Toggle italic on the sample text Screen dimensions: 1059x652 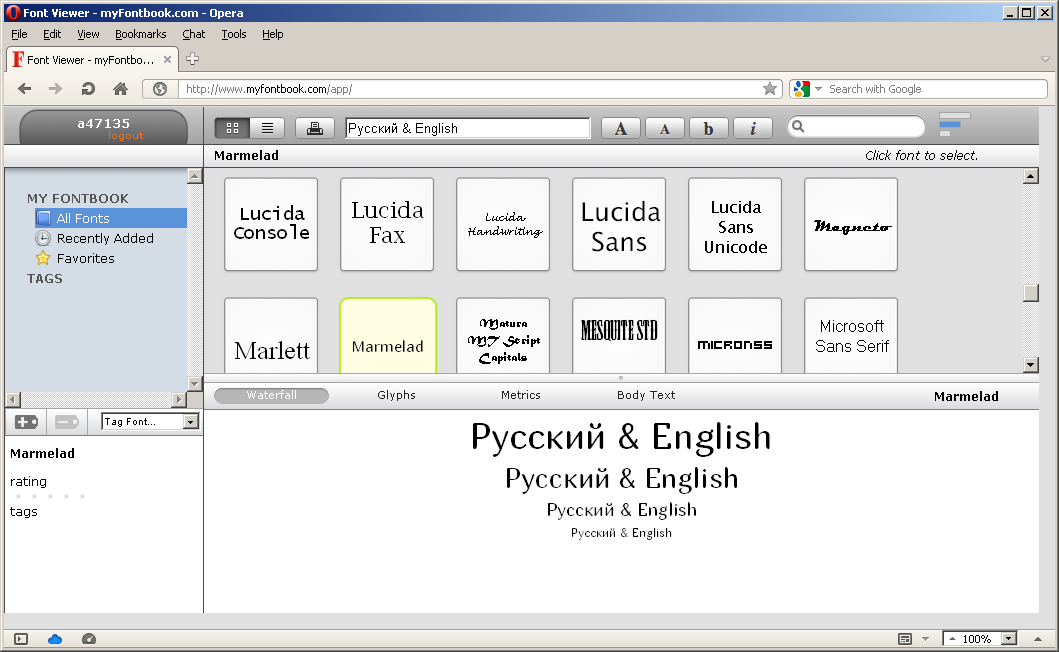[753, 128]
